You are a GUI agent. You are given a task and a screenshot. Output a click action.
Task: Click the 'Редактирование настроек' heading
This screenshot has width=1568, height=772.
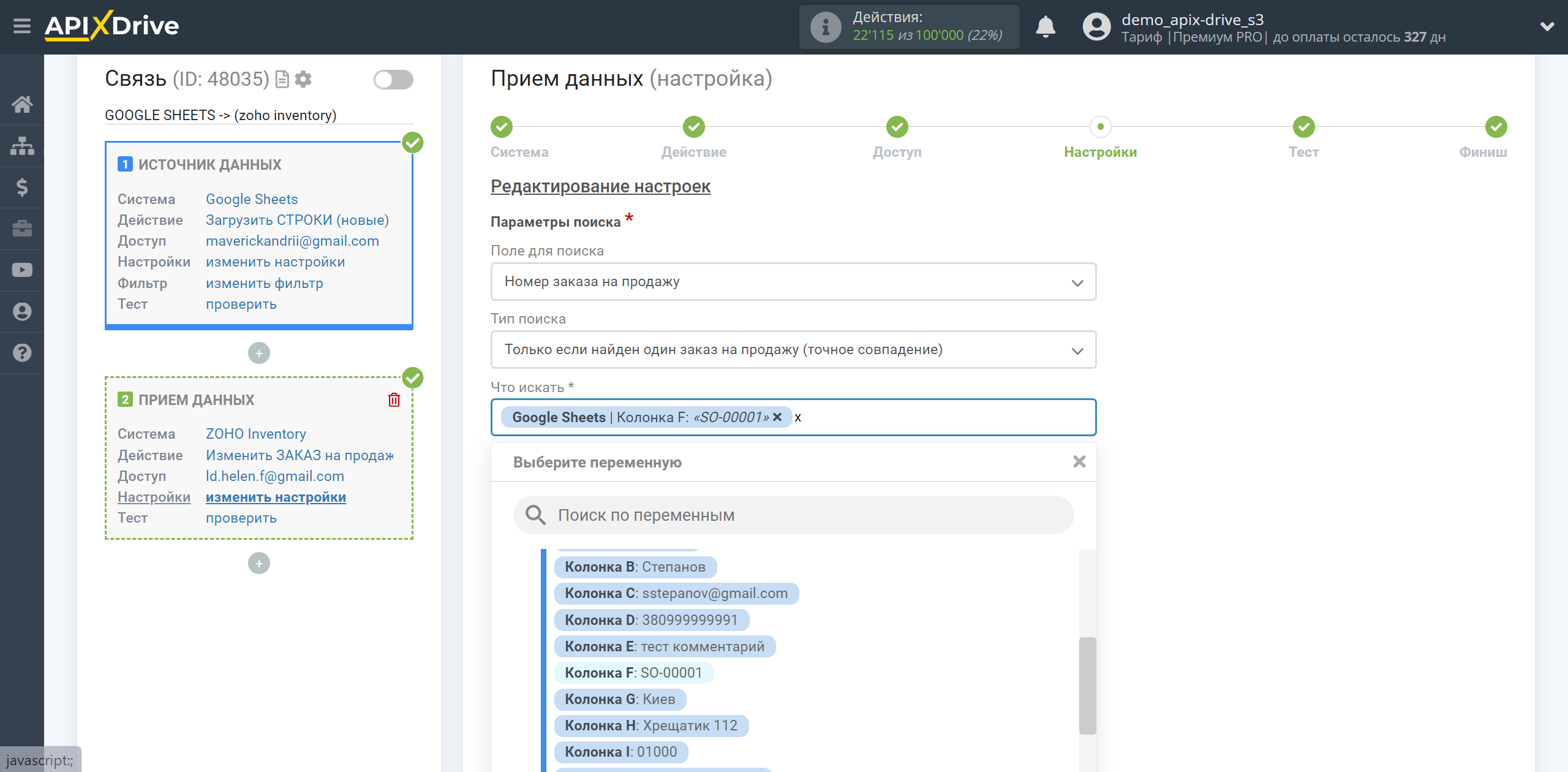click(x=600, y=186)
